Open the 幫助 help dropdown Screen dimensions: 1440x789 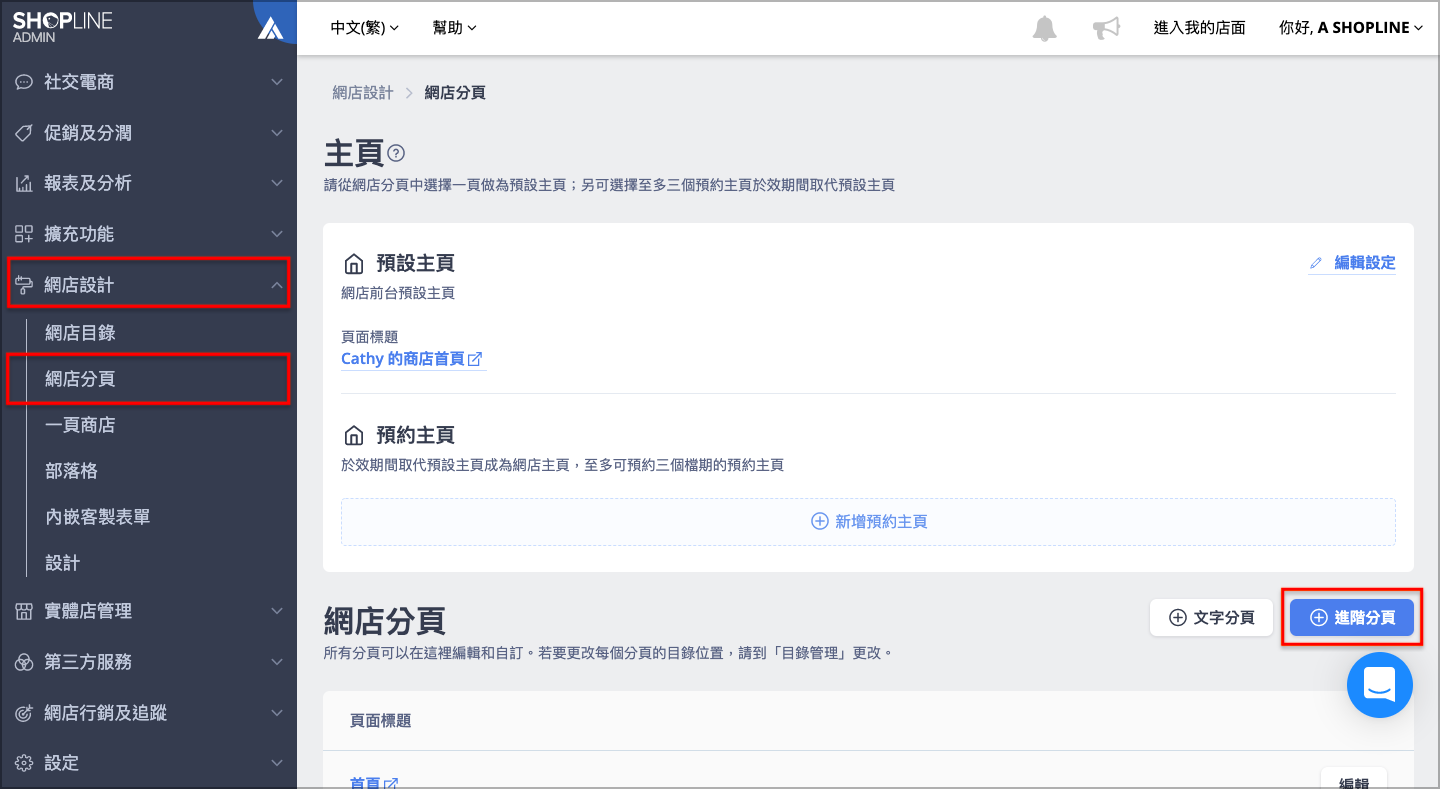tap(455, 28)
